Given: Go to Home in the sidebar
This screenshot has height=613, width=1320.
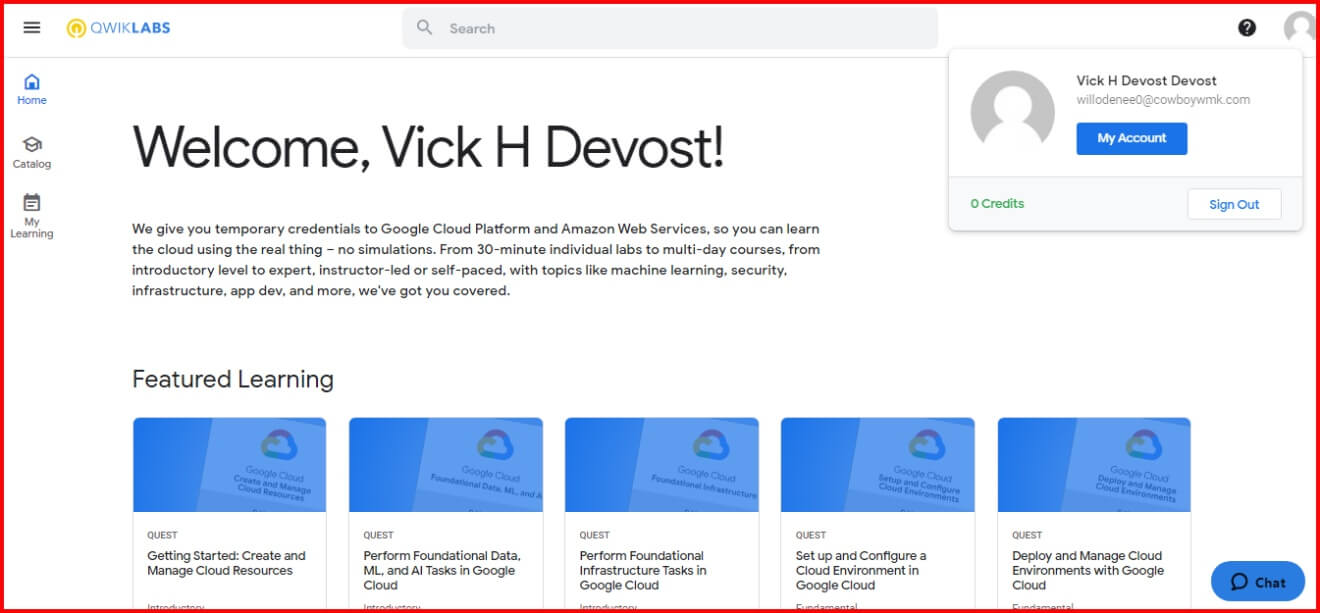Looking at the screenshot, I should [x=32, y=89].
